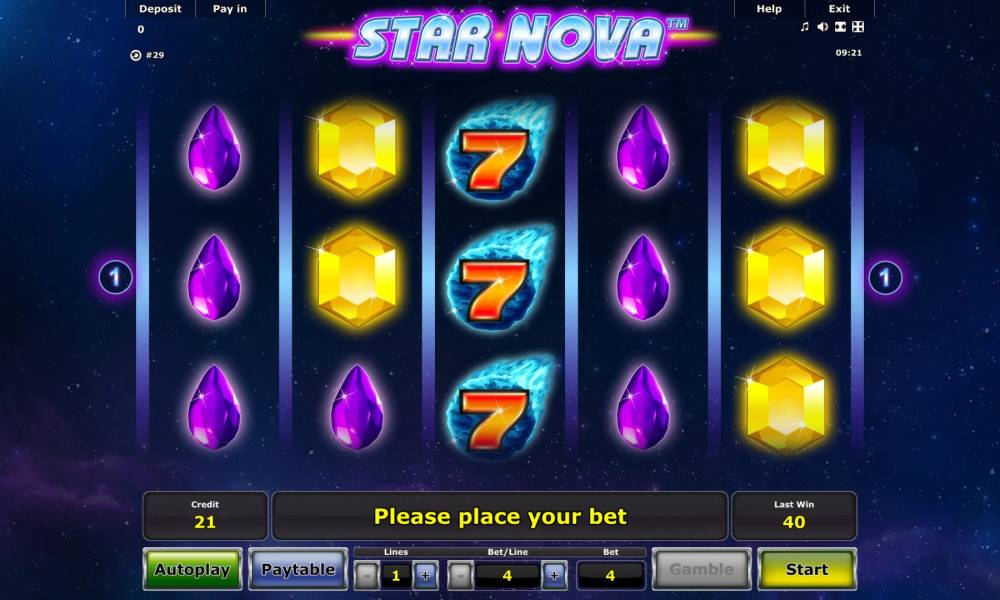
Task: Exit the Star Nova game
Action: pyautogui.click(x=839, y=9)
